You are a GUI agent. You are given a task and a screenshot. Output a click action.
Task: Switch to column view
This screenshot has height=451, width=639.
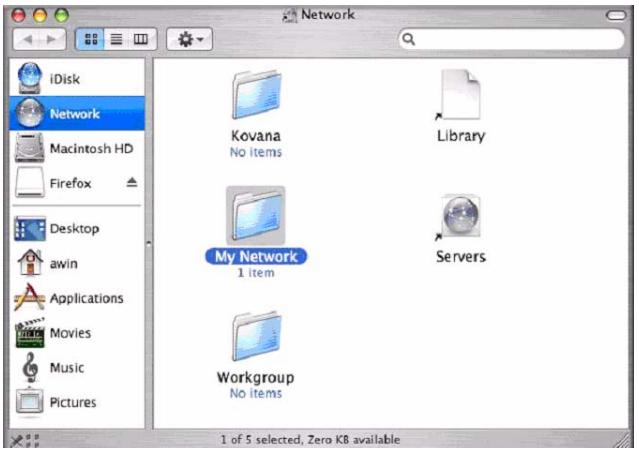141,39
